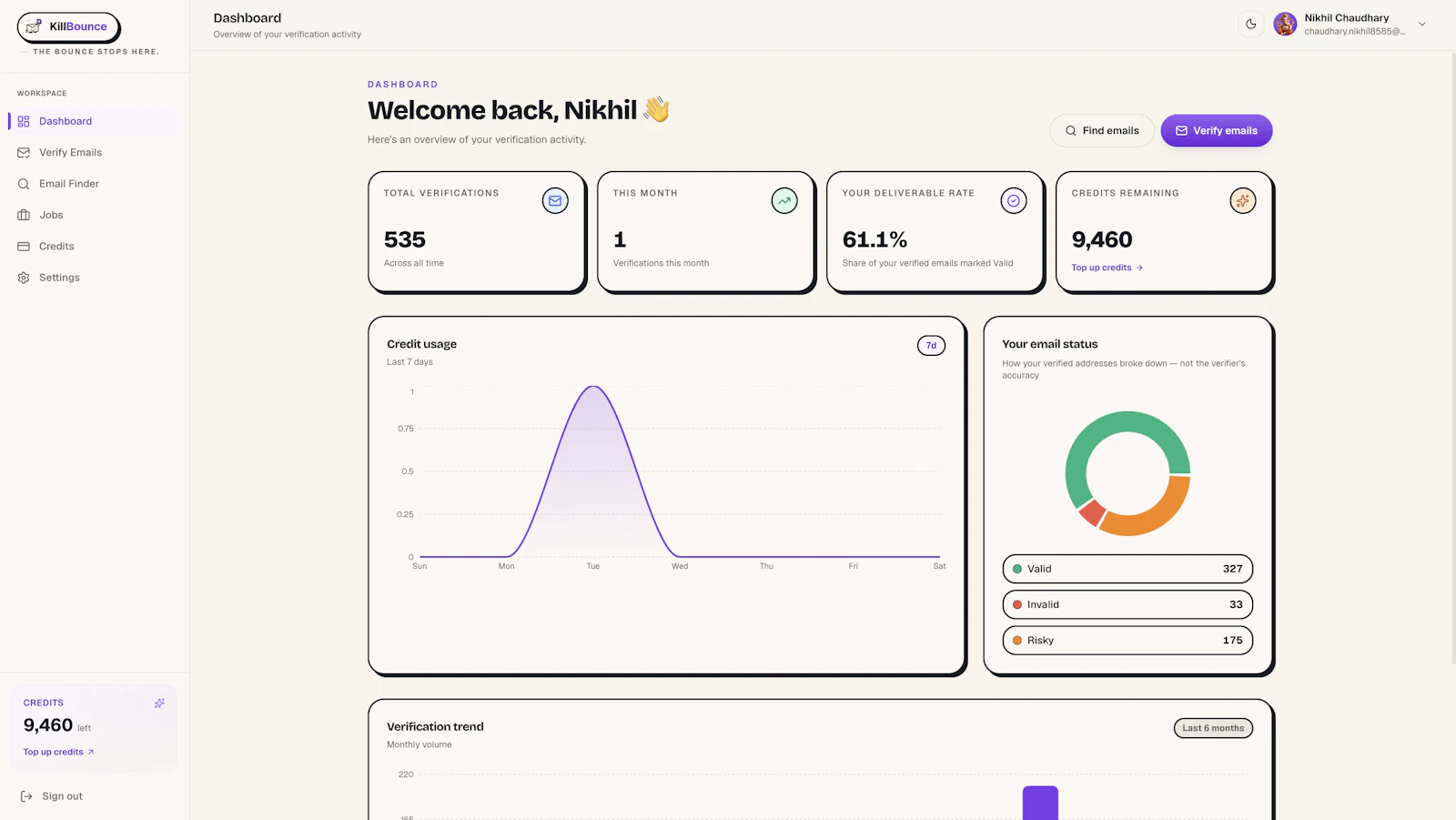Toggle dark mode with the moon button
This screenshot has height=820, width=1456.
1251,25
